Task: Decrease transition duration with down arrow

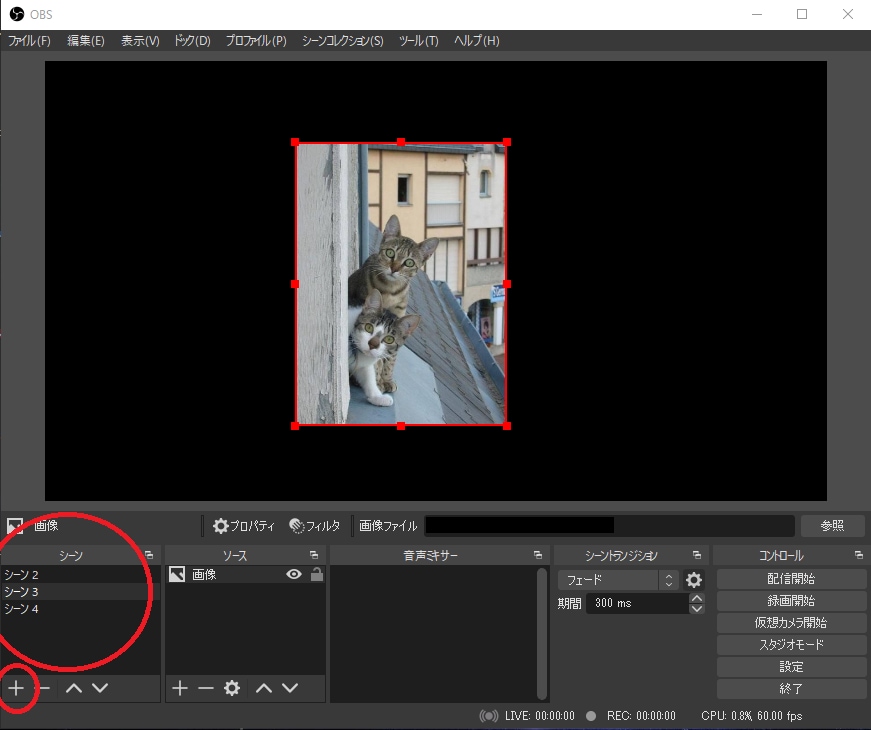Action: (697, 608)
